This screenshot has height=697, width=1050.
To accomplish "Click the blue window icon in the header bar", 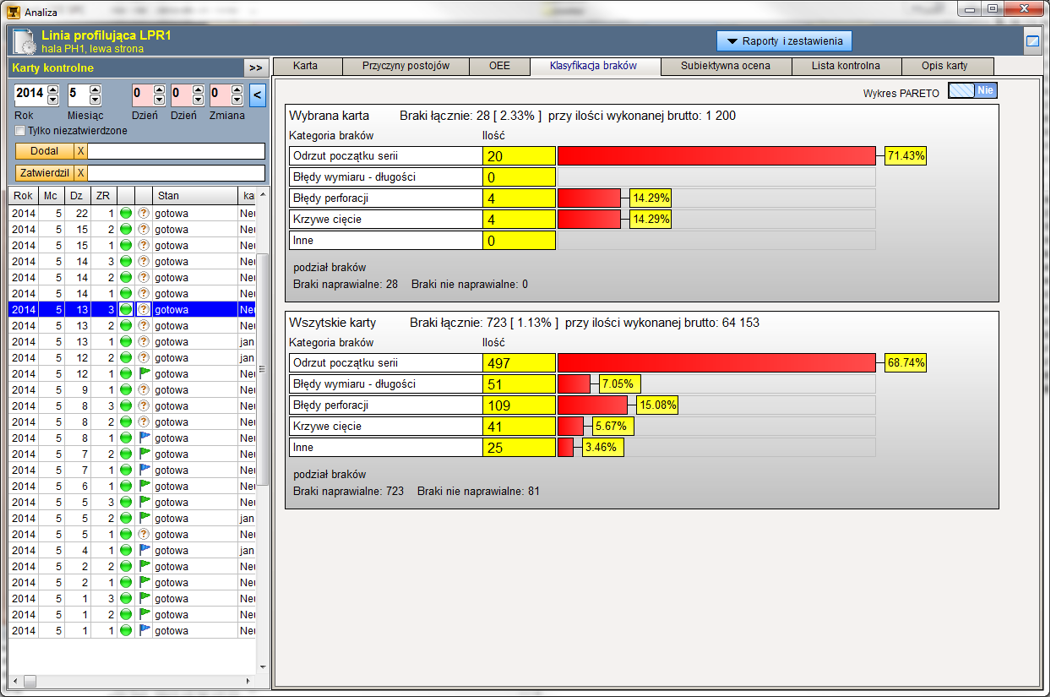I will (x=1032, y=42).
